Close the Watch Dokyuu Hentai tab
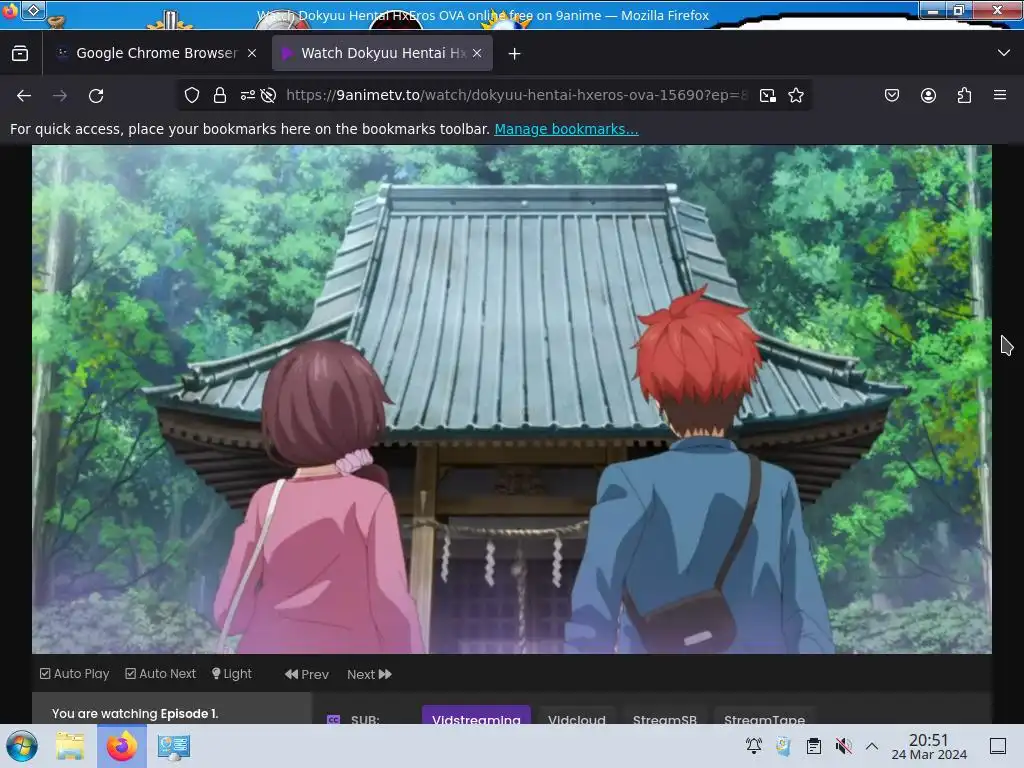Image resolution: width=1024 pixels, height=768 pixels. click(477, 54)
